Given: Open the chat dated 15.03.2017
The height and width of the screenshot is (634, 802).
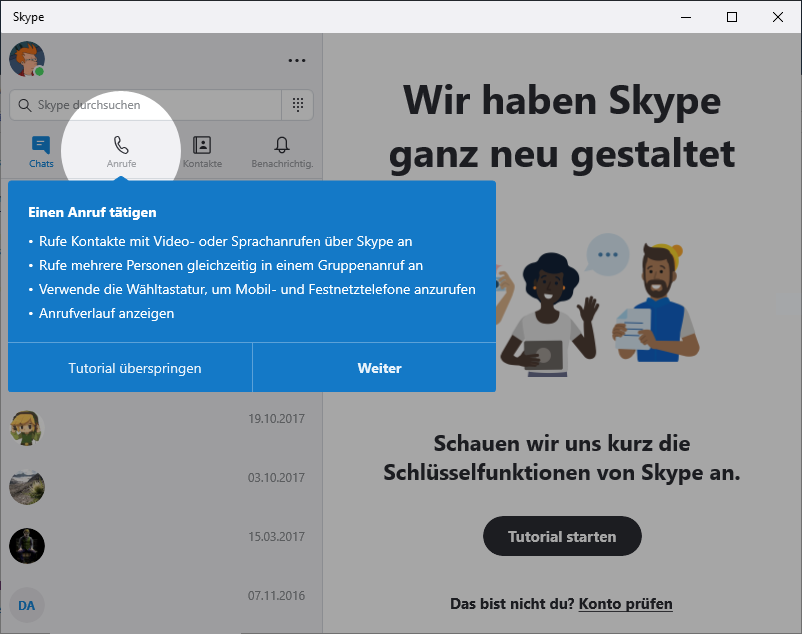Looking at the screenshot, I should (160, 546).
